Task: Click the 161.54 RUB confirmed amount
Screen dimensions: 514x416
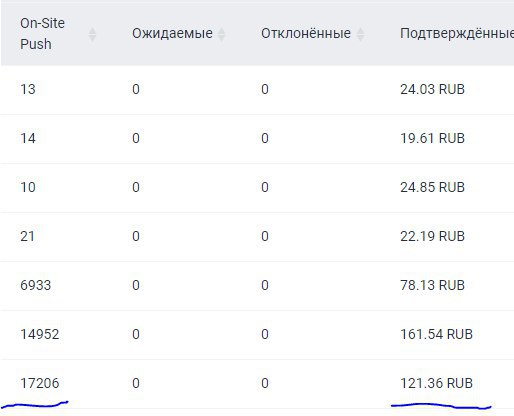Action: (x=436, y=334)
